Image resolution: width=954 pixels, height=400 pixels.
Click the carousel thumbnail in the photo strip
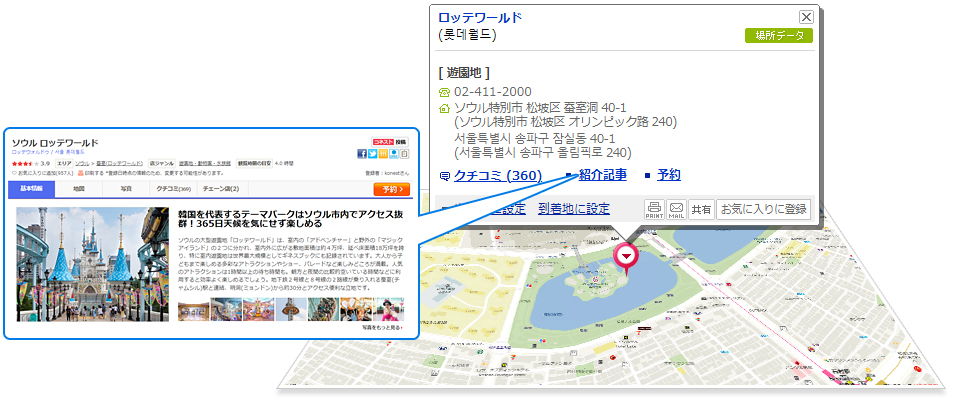click(259, 309)
